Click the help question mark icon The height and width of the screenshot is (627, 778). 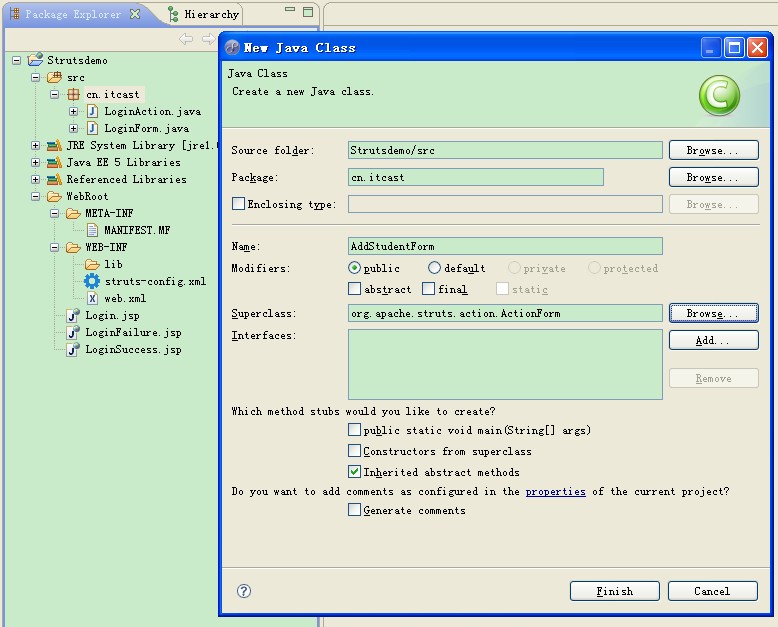click(x=244, y=591)
